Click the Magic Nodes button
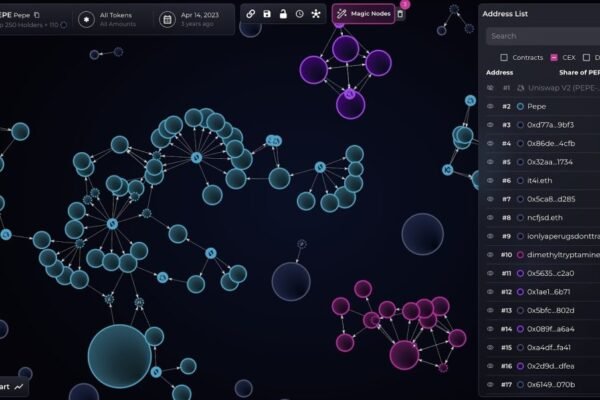The width and height of the screenshot is (600, 400). pyautogui.click(x=364, y=14)
